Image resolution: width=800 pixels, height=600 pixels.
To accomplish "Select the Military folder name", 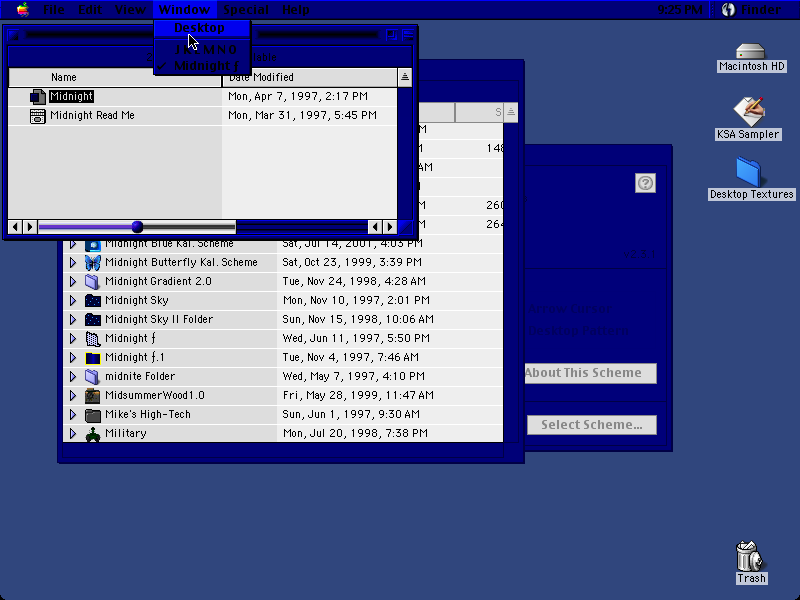I will (126, 434).
